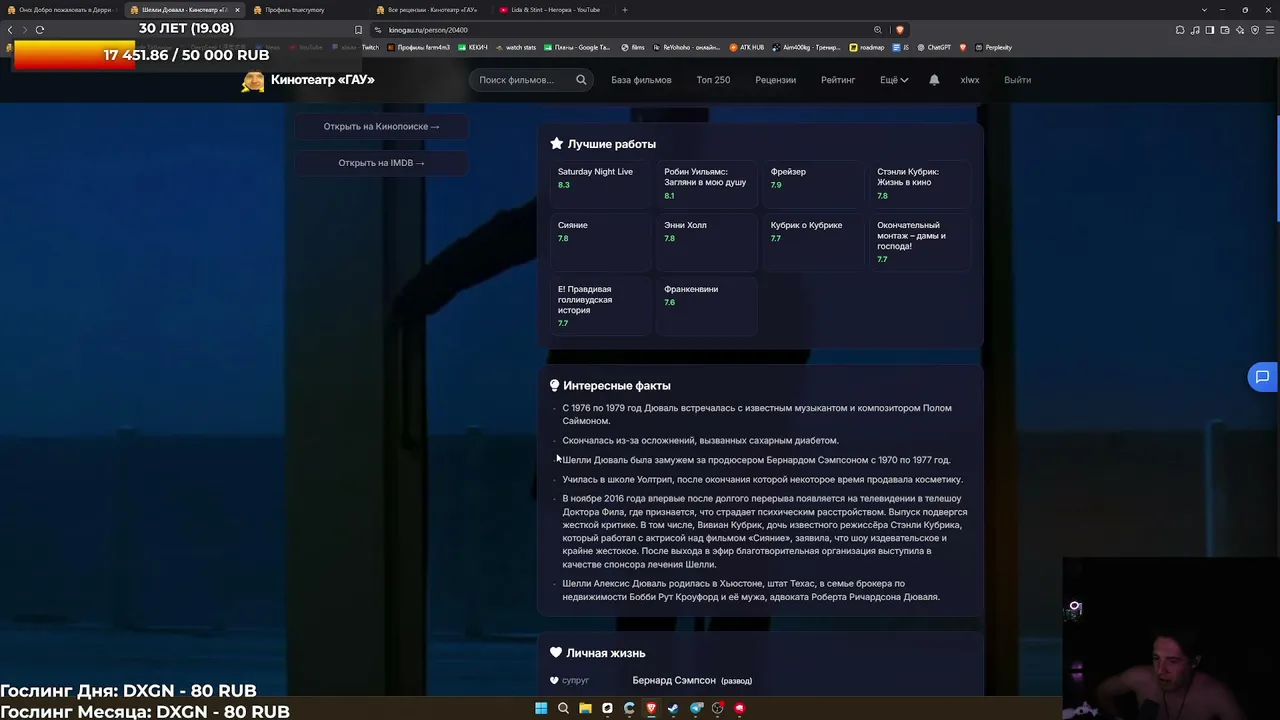Open Стэнли Кубрик: Жизнь в кино card

[x=920, y=184]
